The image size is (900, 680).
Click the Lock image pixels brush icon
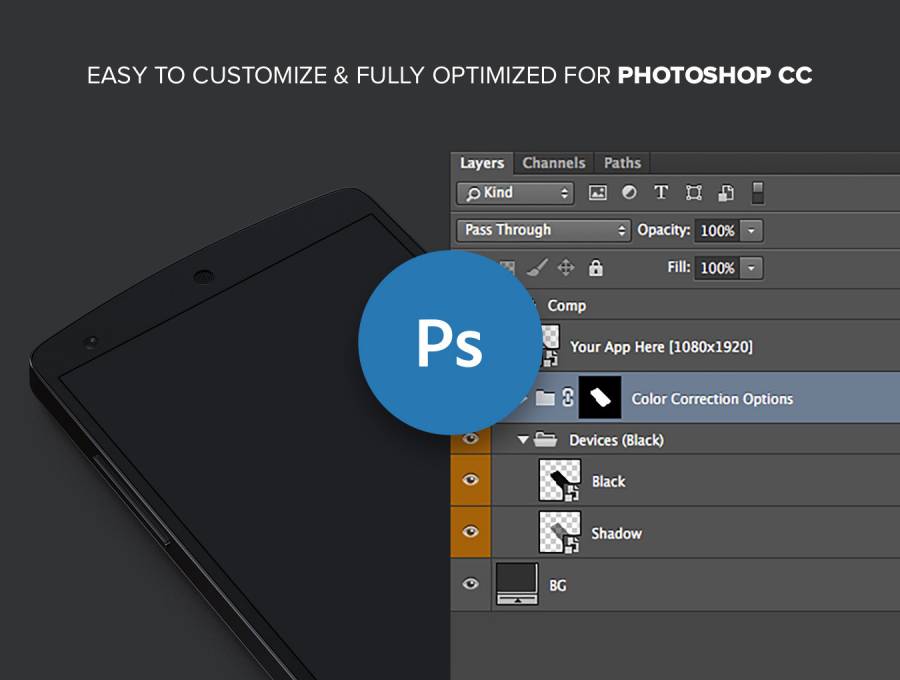tap(536, 268)
